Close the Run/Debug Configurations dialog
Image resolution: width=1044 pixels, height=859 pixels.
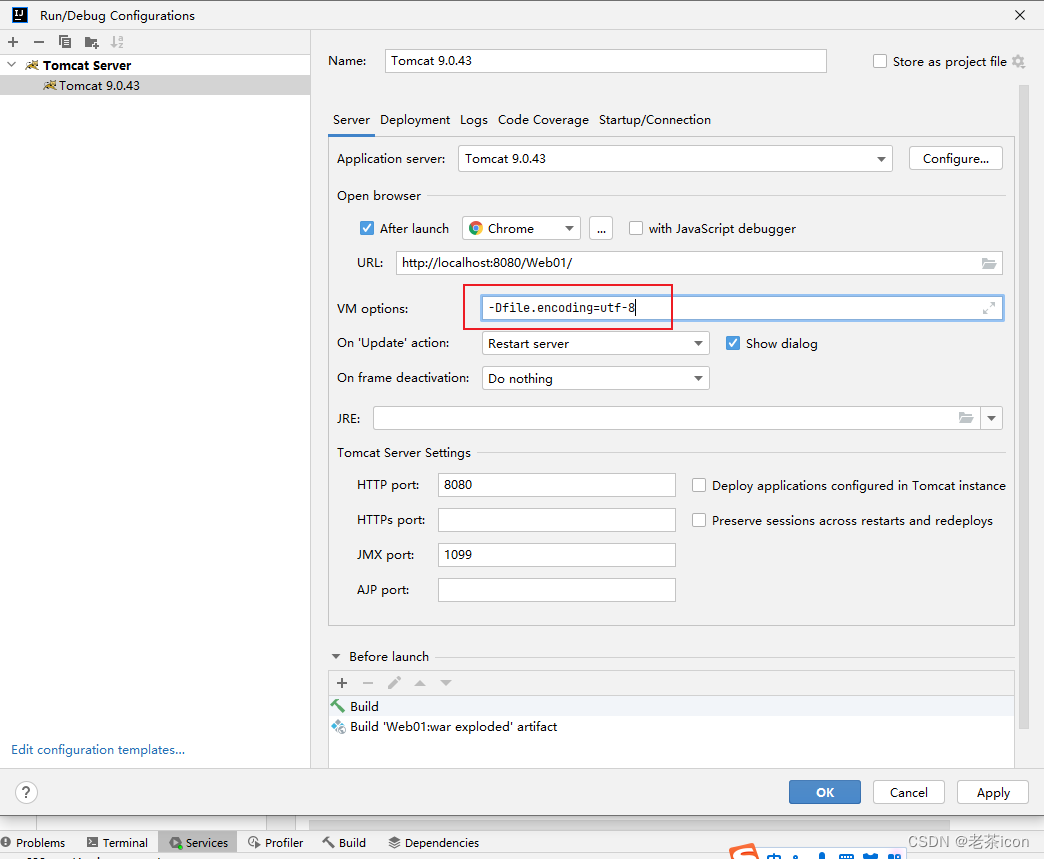pyautogui.click(x=1019, y=15)
